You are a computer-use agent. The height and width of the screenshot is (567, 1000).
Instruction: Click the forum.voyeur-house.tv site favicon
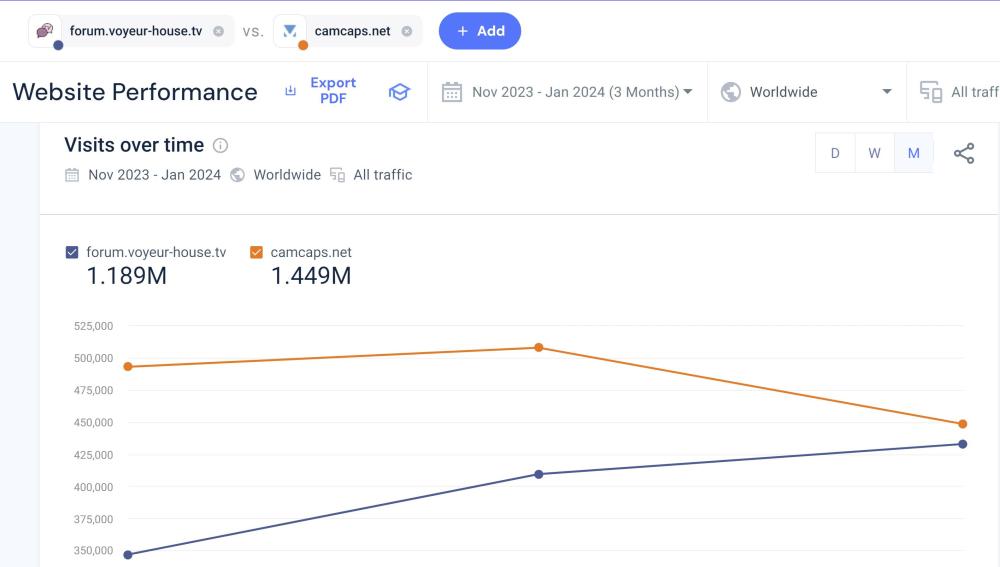point(45,31)
